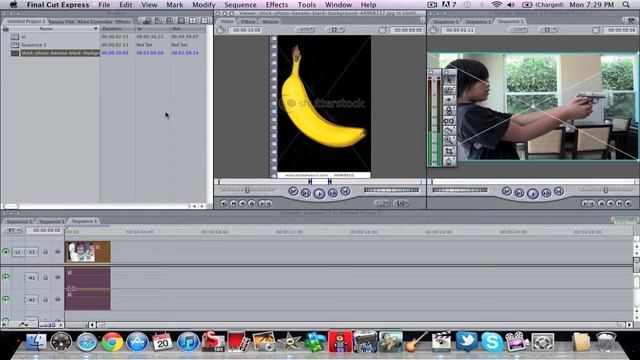Image resolution: width=640 pixels, height=360 pixels.
Task: Select the video clip thumbnail on V1
Action: pyautogui.click(x=81, y=252)
